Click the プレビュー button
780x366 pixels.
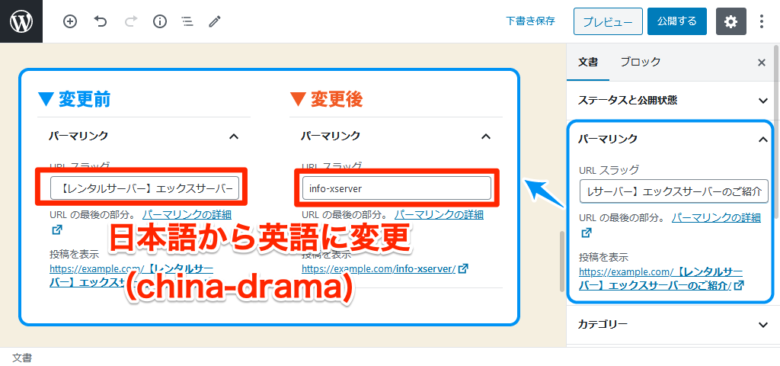coord(608,21)
